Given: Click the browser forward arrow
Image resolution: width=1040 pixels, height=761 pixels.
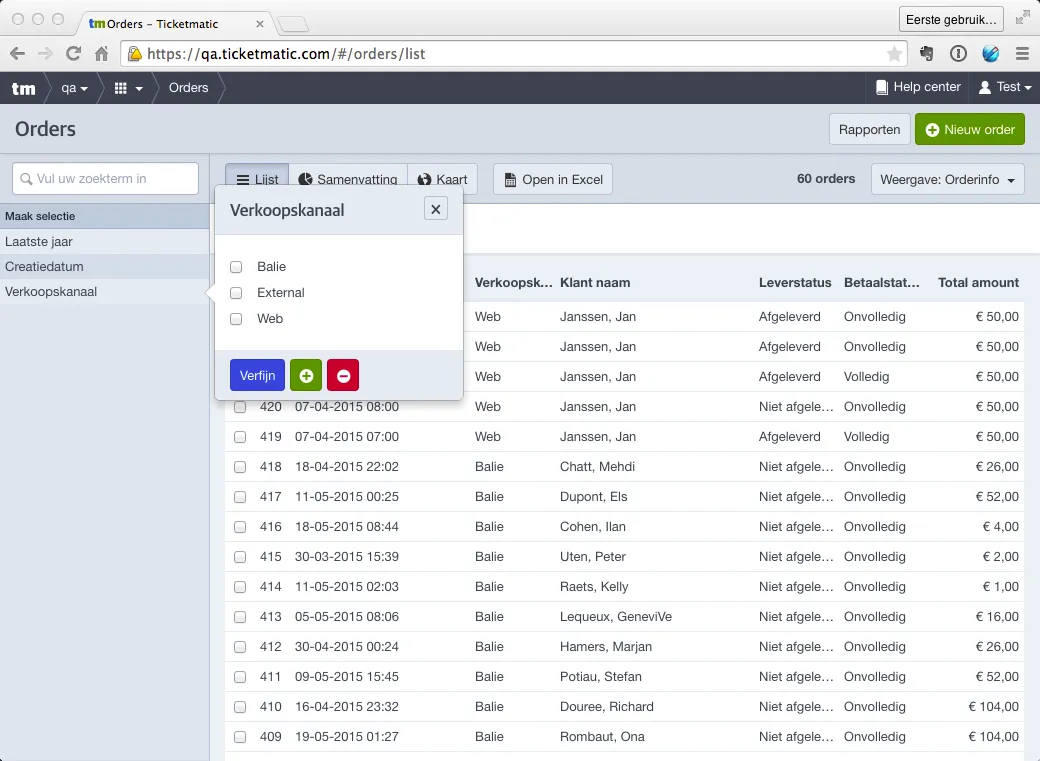Looking at the screenshot, I should coord(45,54).
